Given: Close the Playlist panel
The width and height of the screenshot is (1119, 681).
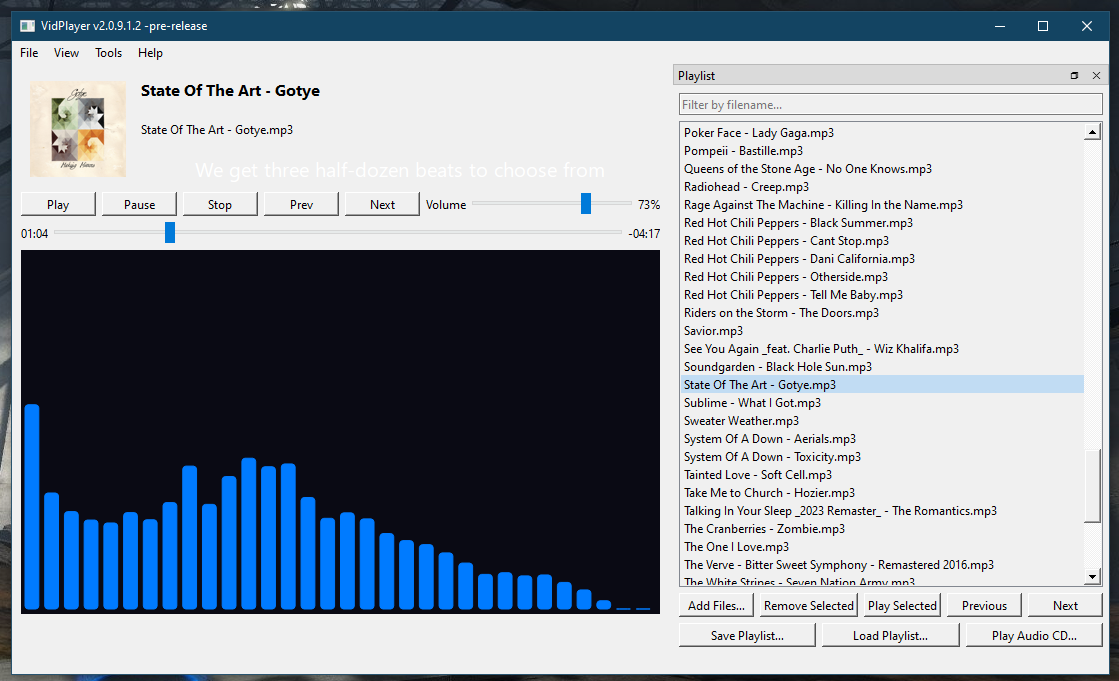Looking at the screenshot, I should pos(1096,76).
